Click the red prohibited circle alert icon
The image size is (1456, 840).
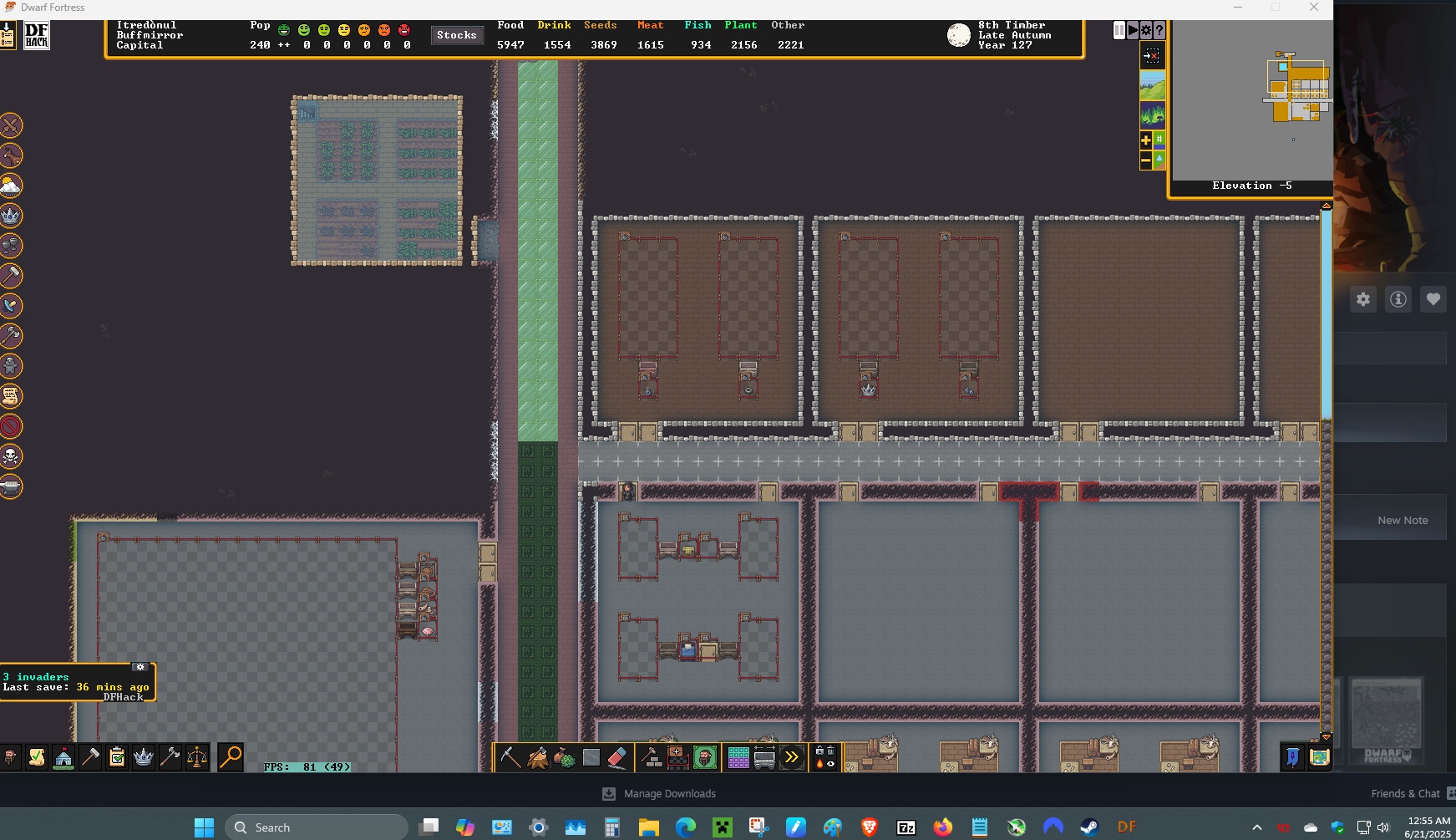pos(10,426)
